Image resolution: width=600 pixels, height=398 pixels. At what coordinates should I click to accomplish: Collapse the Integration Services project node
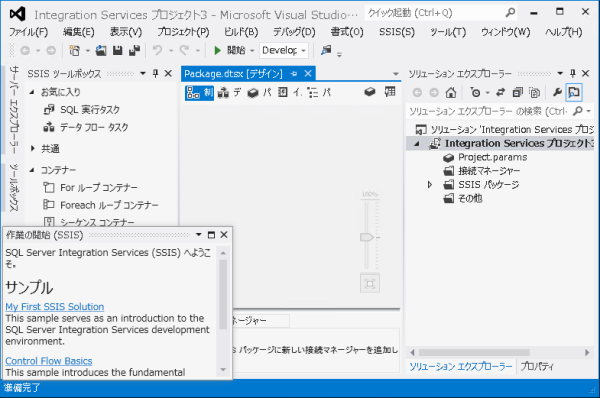(417, 144)
